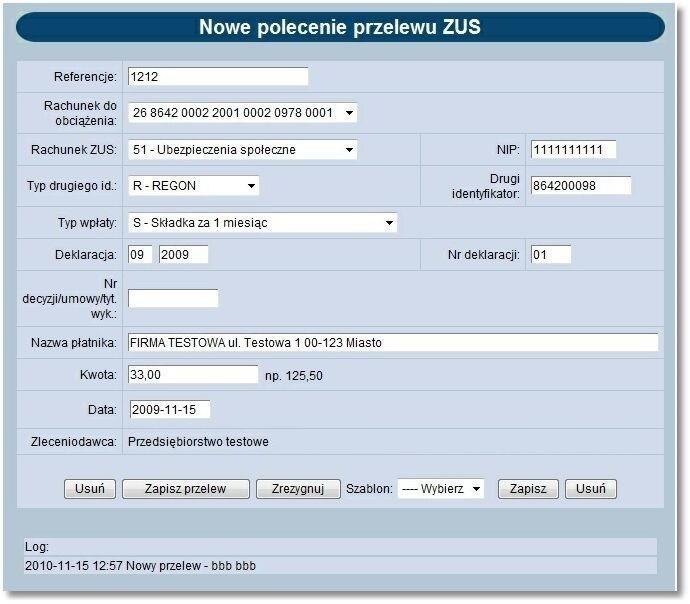Click the Deklaracja year field showing 2009
690x604 pixels.
[x=184, y=254]
